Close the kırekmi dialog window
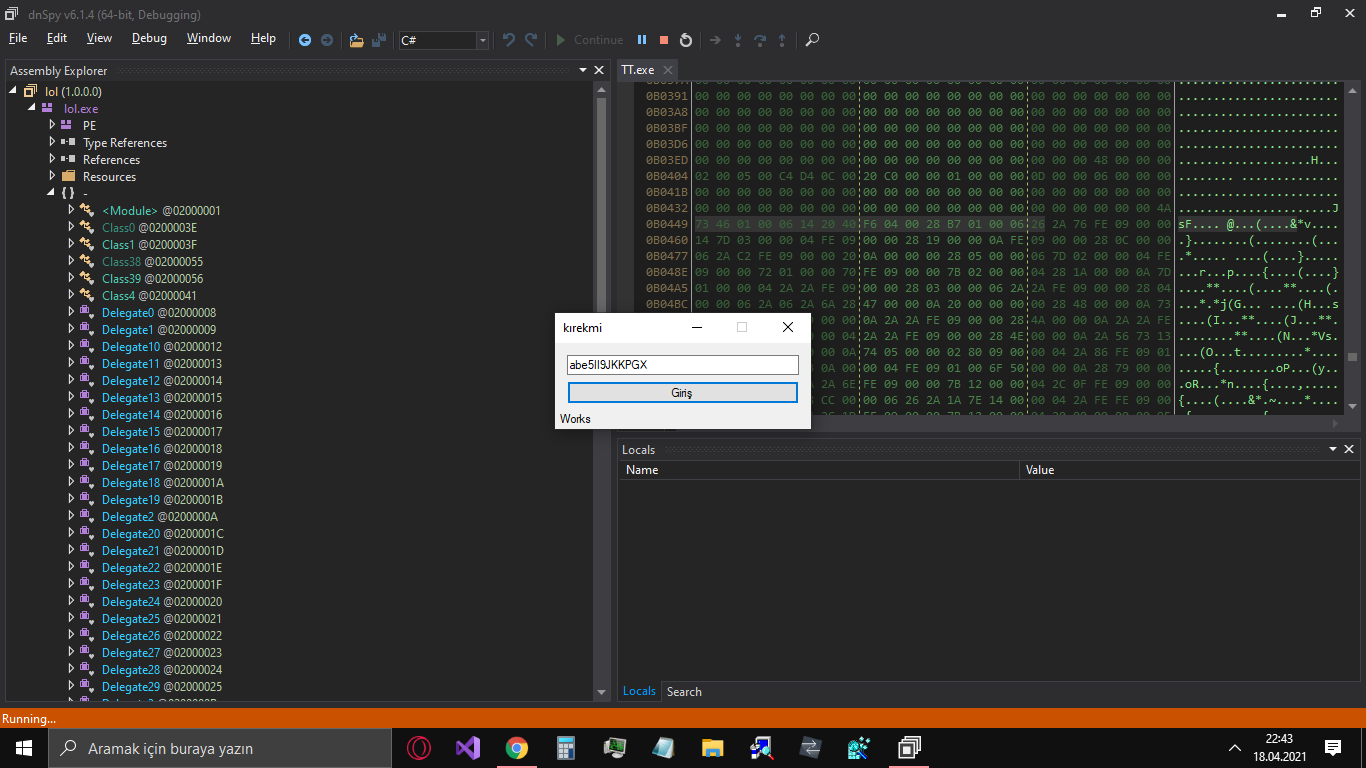Image resolution: width=1366 pixels, height=768 pixels. click(788, 327)
